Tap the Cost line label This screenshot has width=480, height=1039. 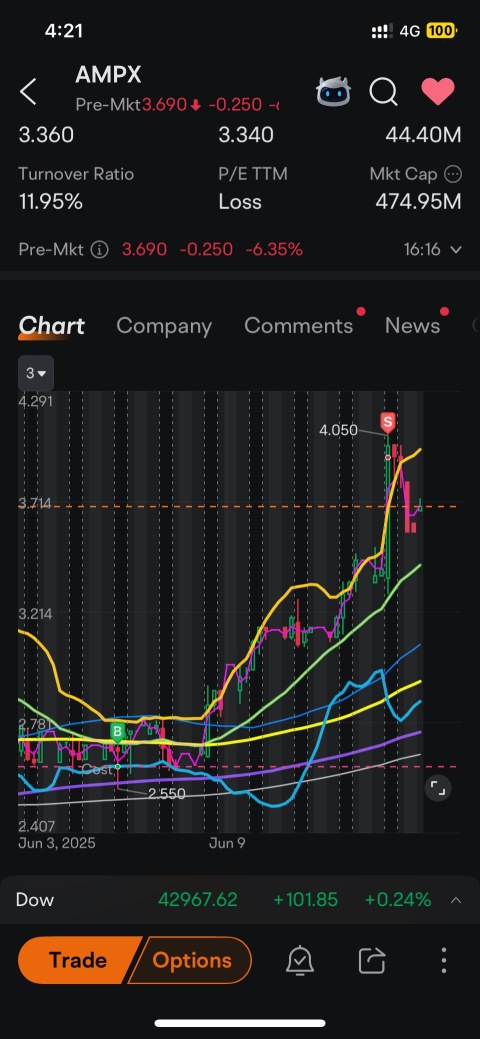click(95, 769)
